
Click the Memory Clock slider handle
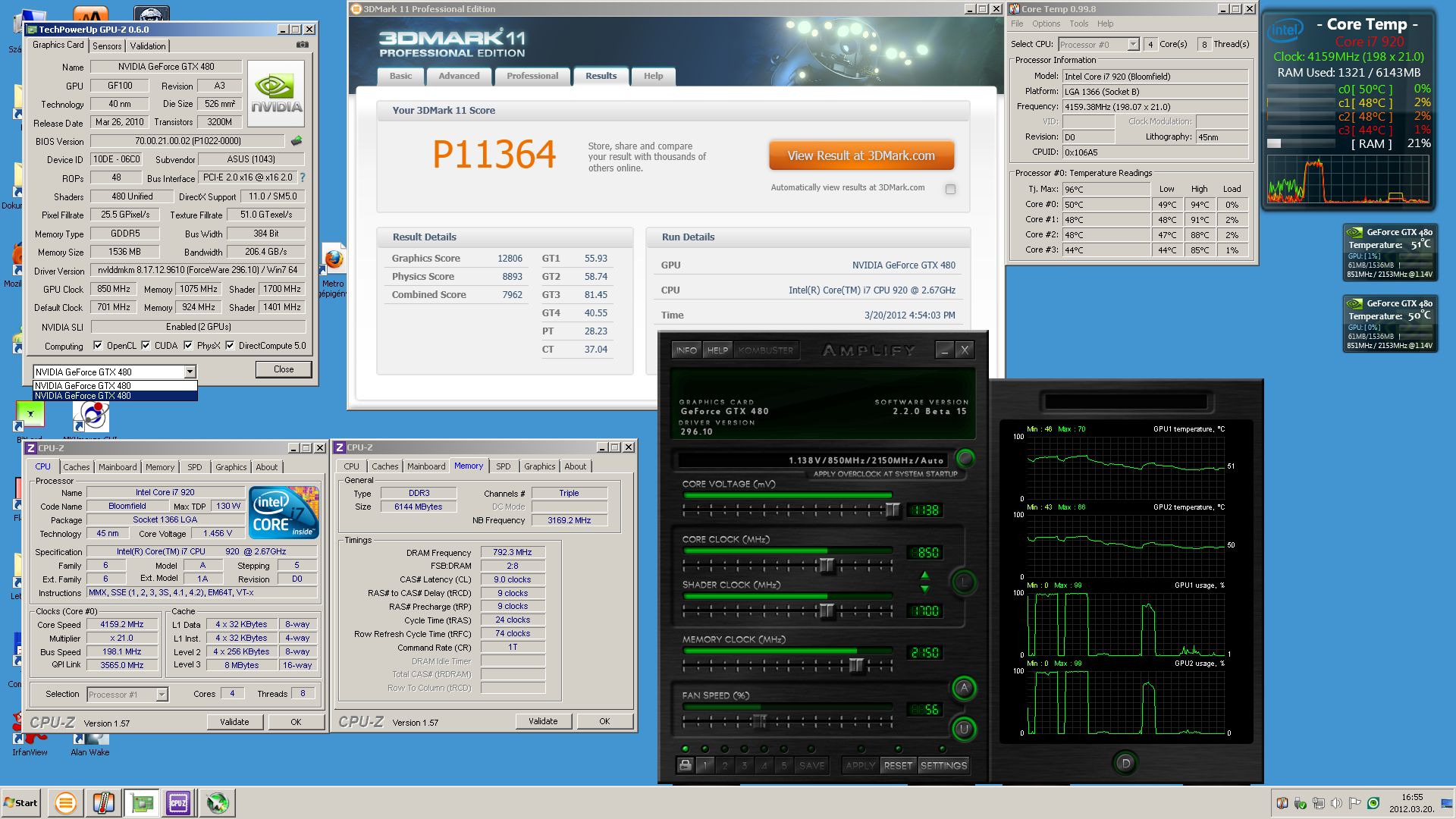(856, 665)
